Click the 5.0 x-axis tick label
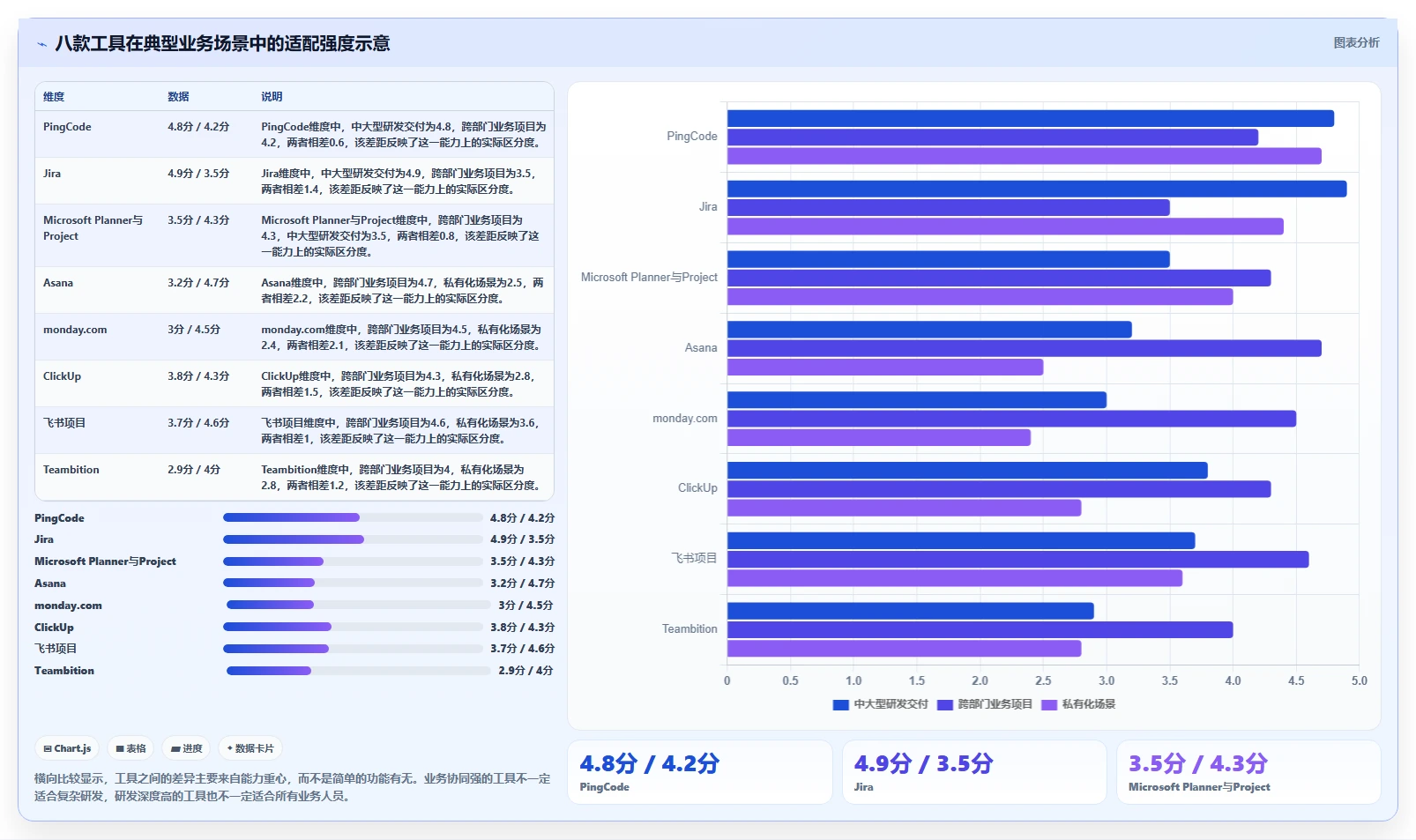 [1359, 680]
